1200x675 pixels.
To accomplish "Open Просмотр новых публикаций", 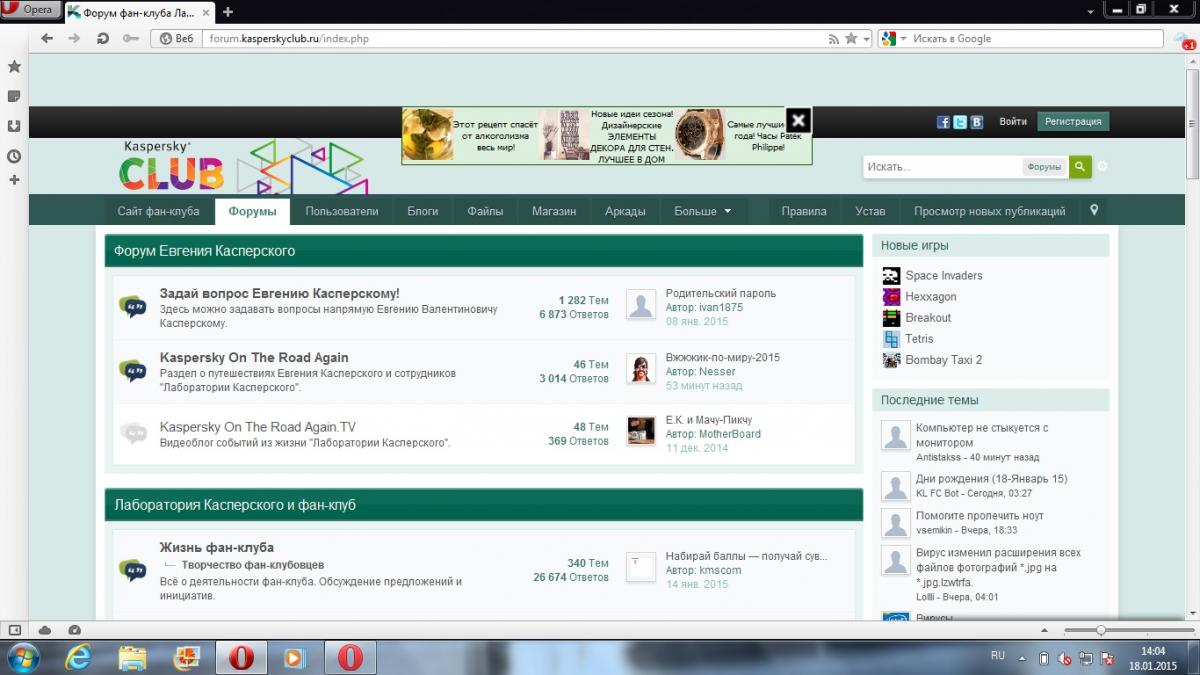I will tap(990, 211).
